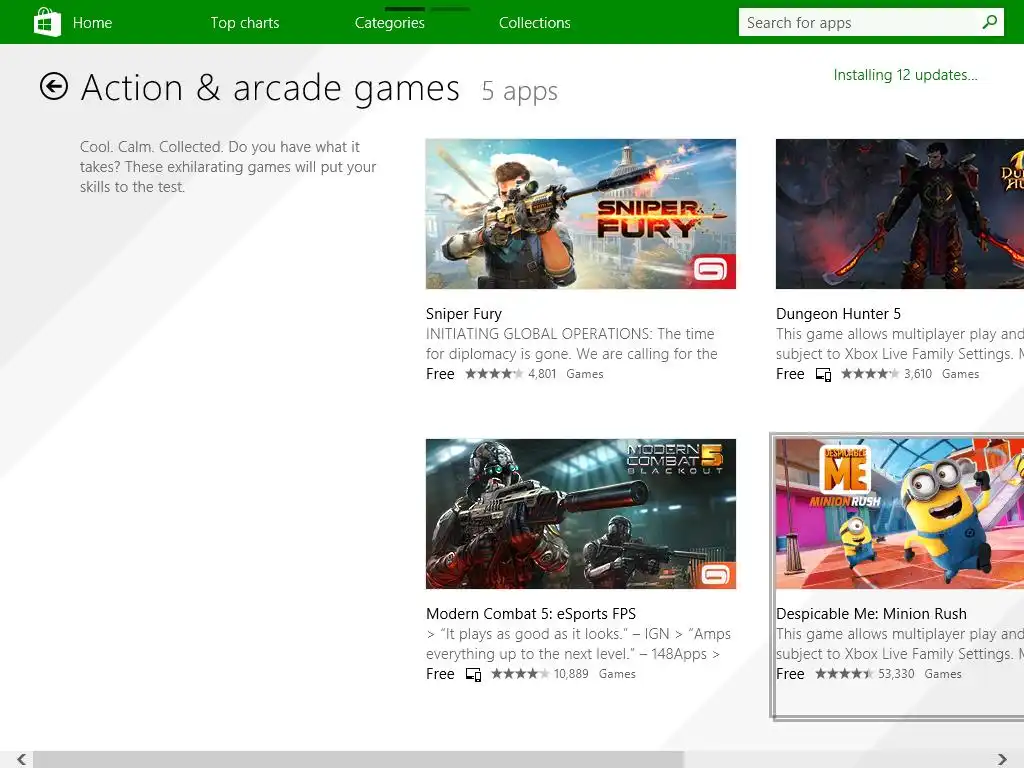Click the Modern Combat 5 description text
The image size is (1024, 768).
tap(579, 644)
